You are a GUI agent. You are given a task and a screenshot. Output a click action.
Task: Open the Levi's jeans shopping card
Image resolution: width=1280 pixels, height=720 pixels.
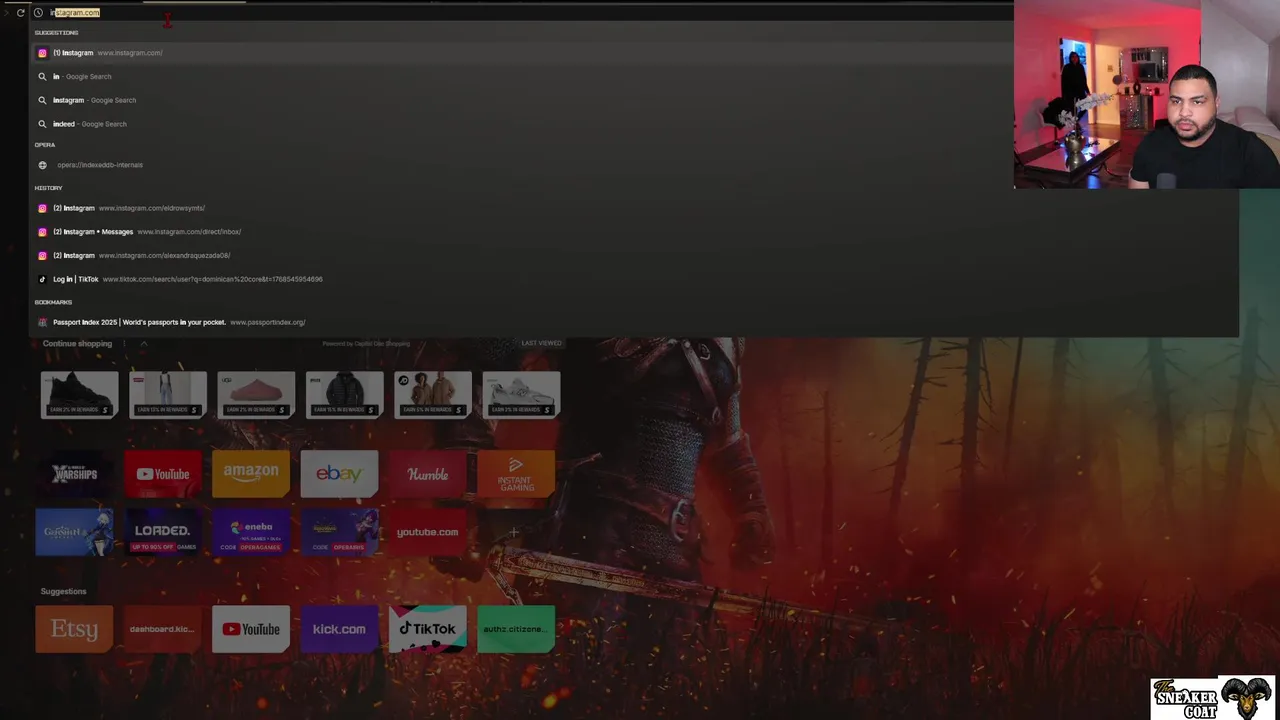pos(168,394)
